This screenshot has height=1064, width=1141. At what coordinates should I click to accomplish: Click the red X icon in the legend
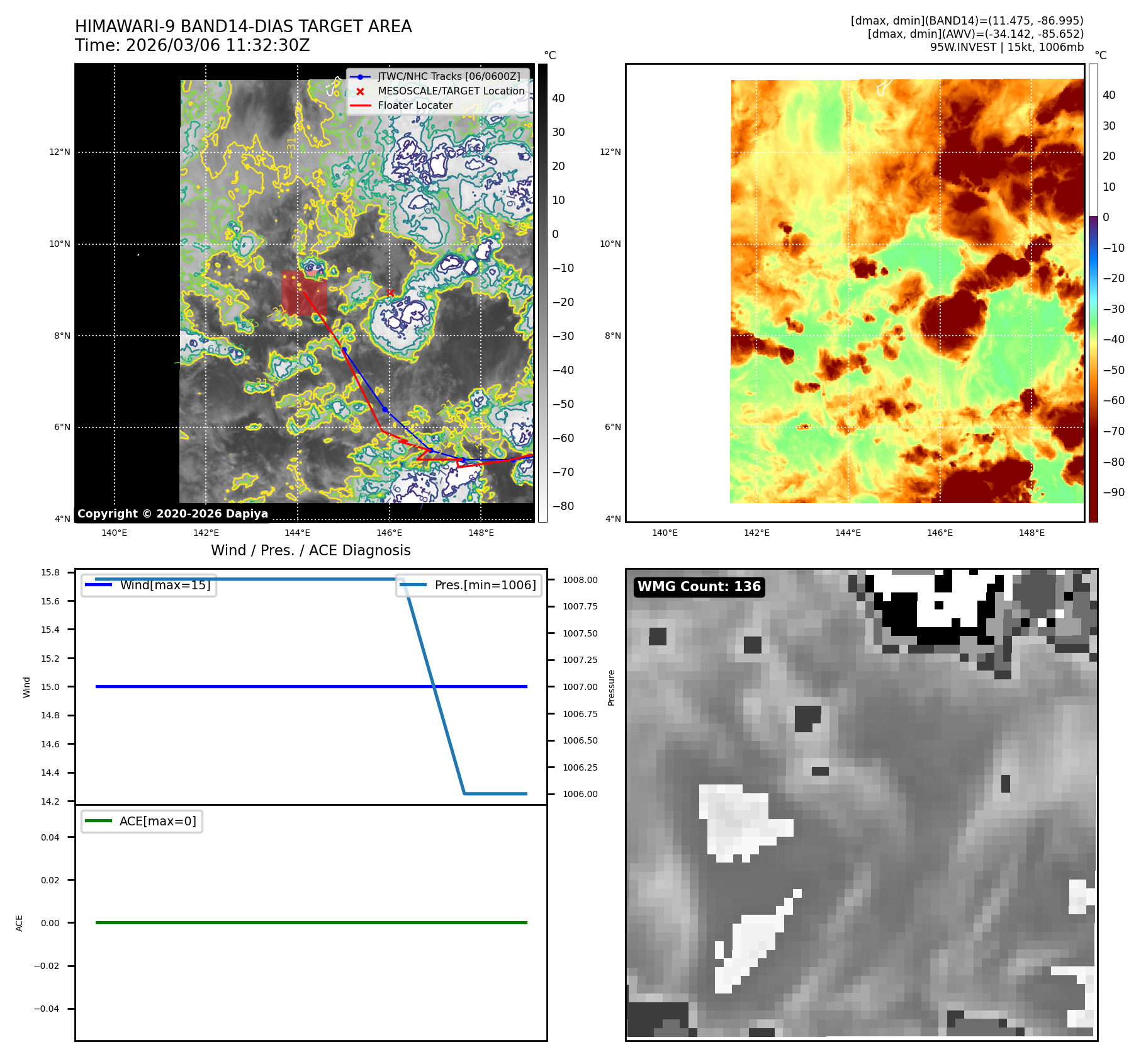tap(360, 91)
